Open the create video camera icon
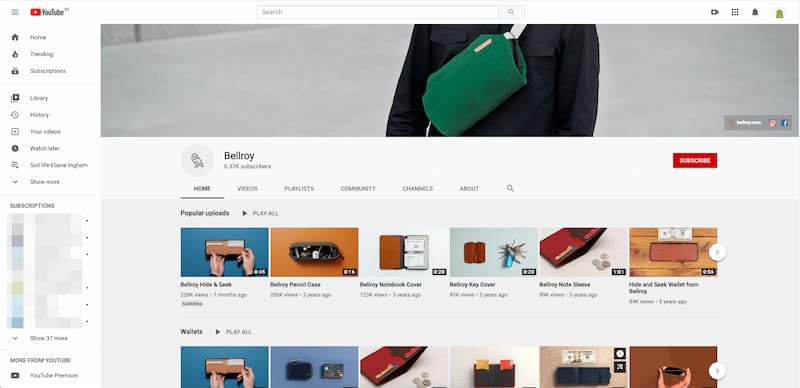This screenshot has width=800, height=388. click(714, 12)
